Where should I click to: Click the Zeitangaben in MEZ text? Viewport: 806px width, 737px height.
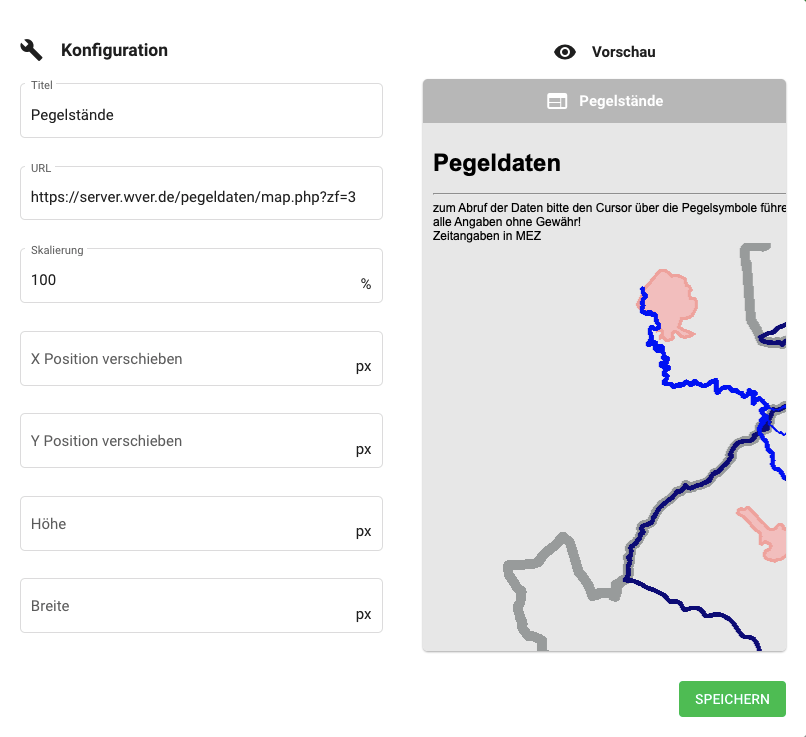pyautogui.click(x=487, y=236)
